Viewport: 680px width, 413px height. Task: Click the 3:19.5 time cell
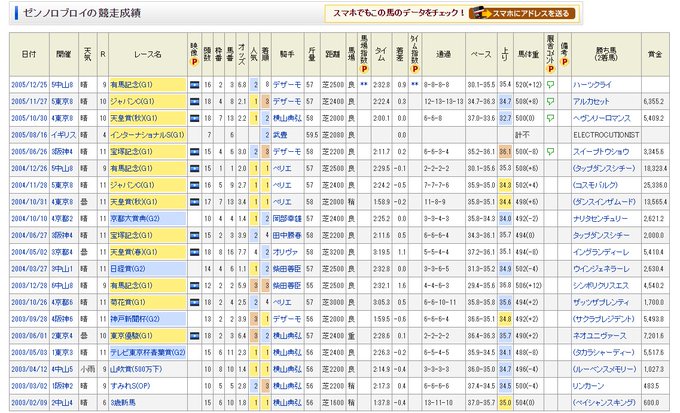(x=380, y=252)
